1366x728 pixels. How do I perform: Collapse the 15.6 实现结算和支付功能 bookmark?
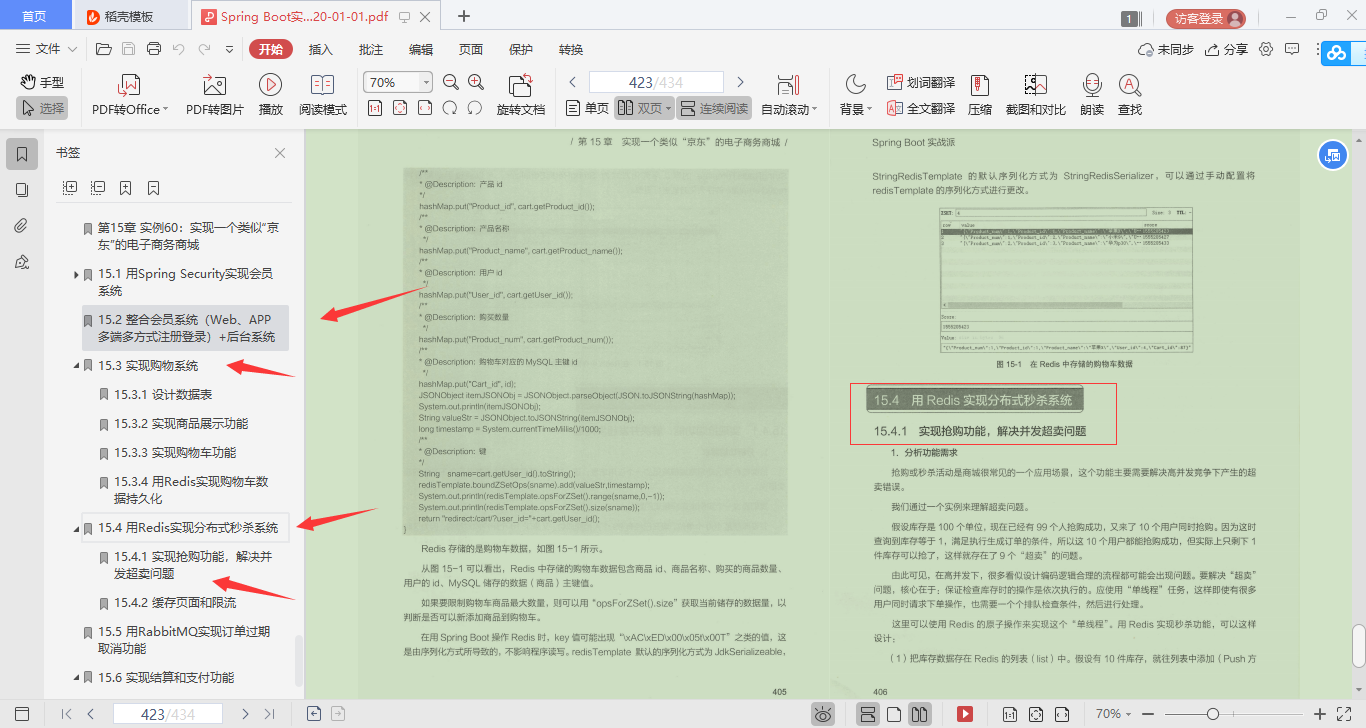(77, 678)
